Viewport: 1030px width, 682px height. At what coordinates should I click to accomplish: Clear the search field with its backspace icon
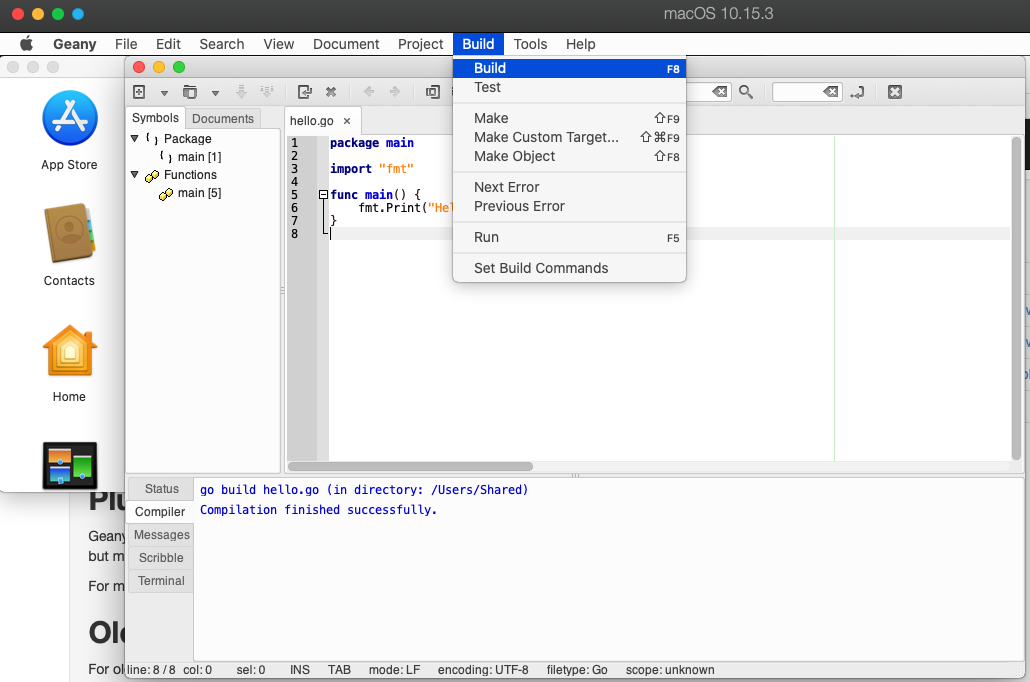[720, 92]
